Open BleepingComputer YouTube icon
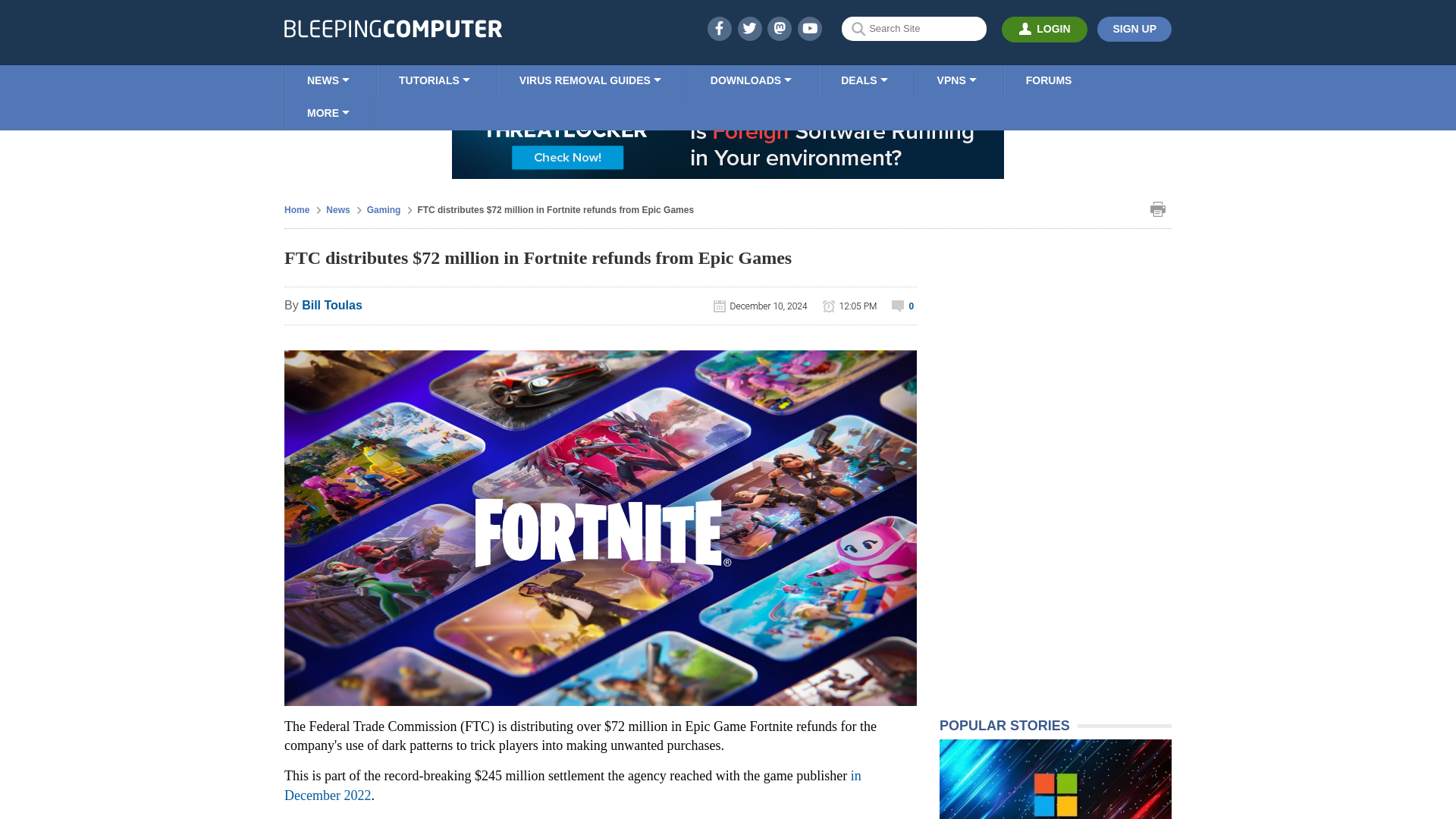The width and height of the screenshot is (1456, 819). (810, 29)
